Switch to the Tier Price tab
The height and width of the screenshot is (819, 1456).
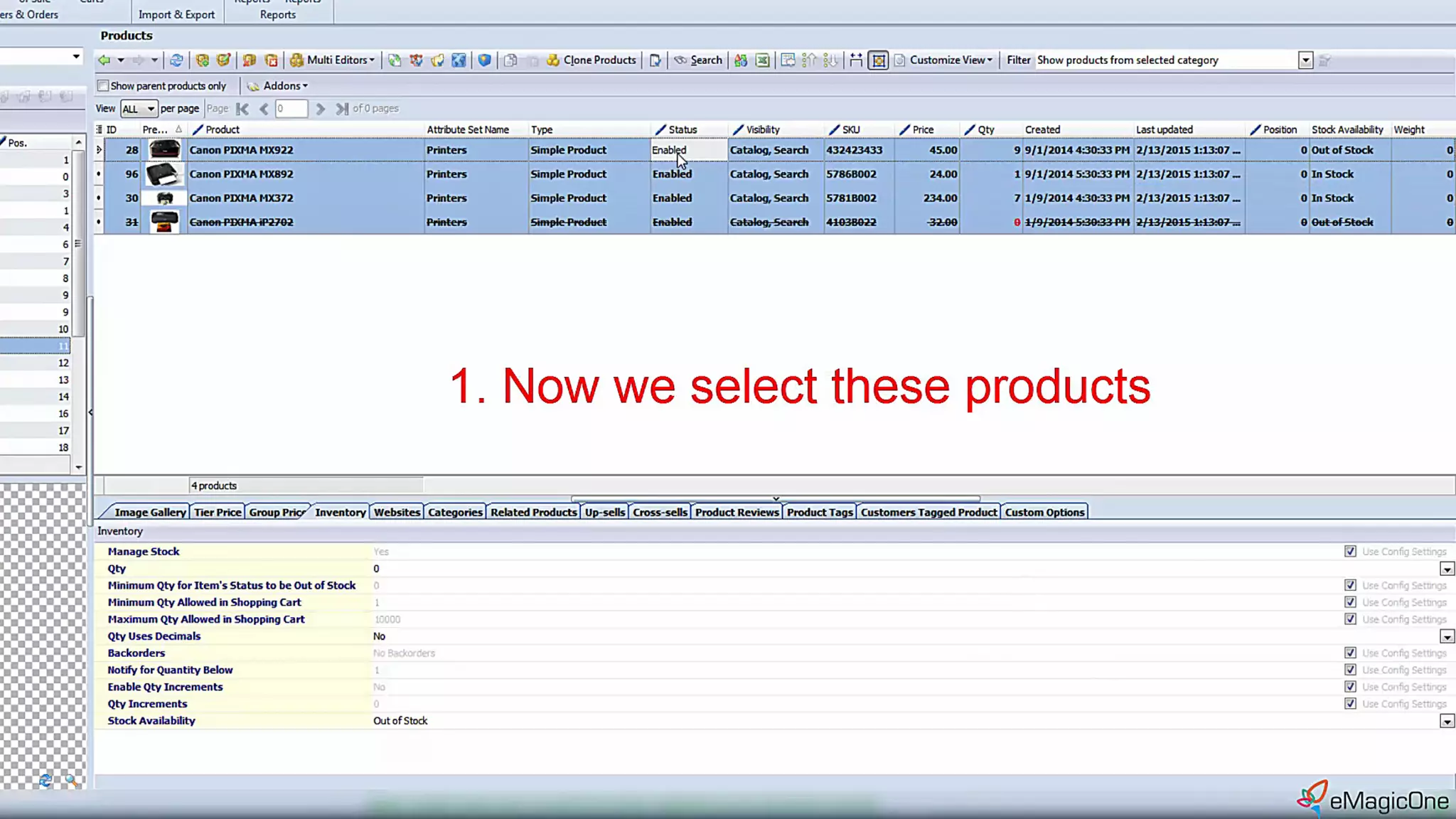[218, 512]
